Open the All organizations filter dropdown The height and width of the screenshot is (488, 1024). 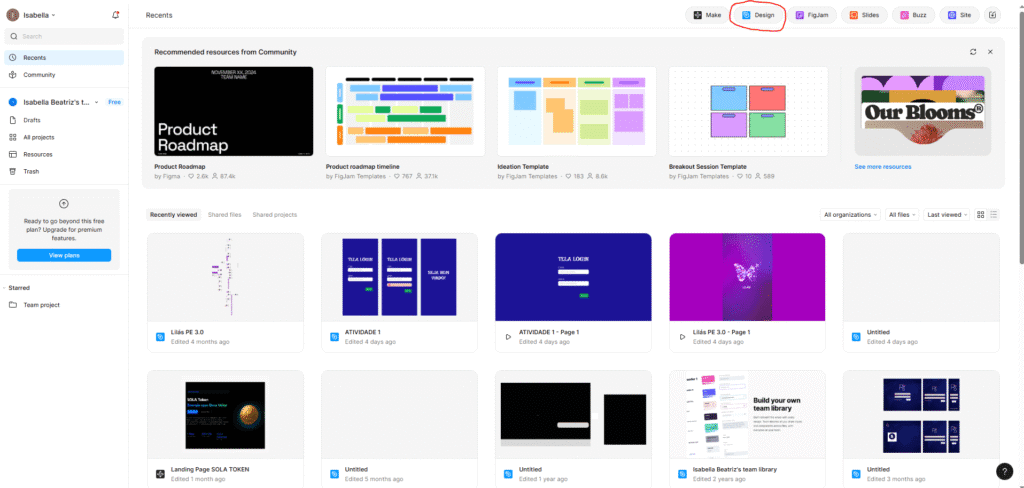850,215
